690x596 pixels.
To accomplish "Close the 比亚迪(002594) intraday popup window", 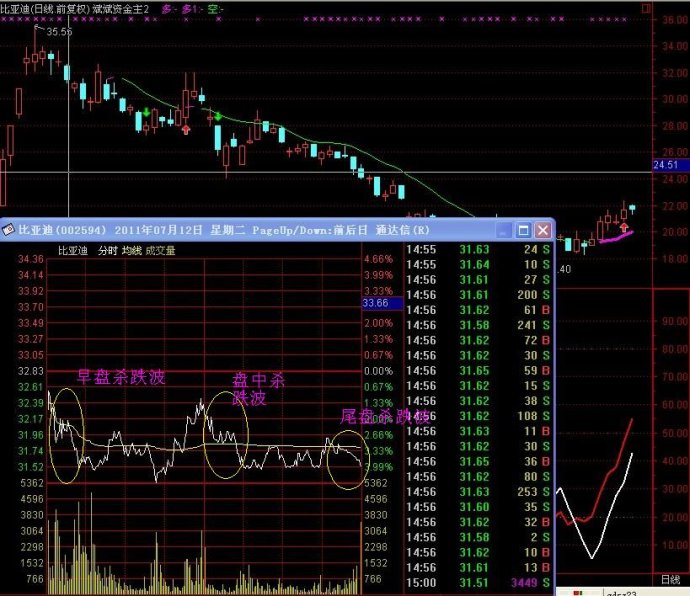I will (x=543, y=230).
